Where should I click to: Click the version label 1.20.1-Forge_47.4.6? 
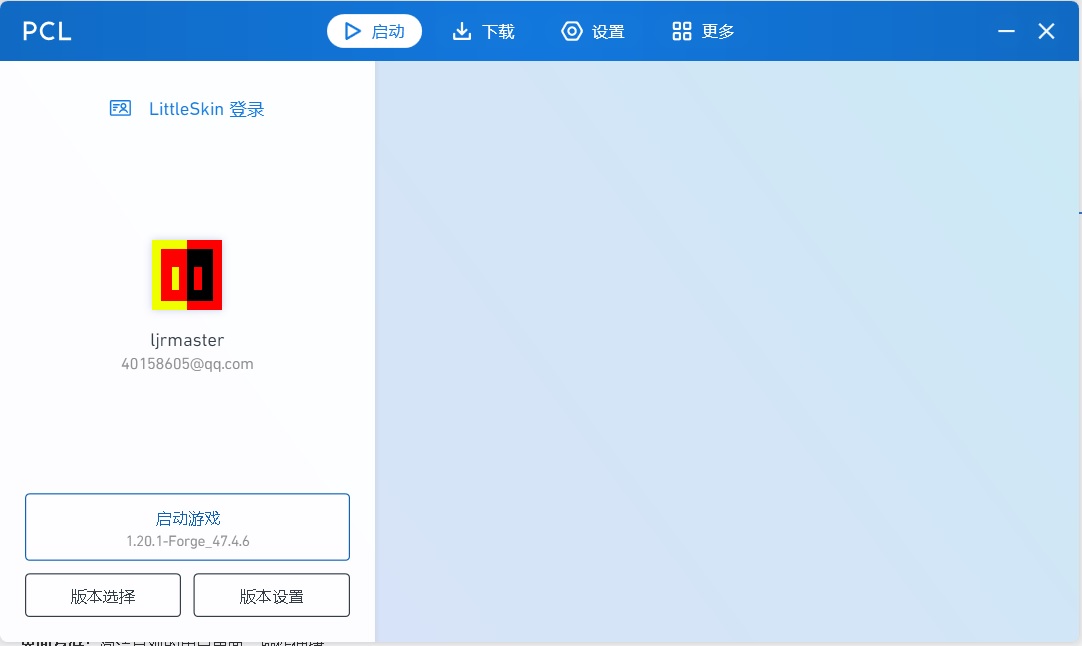(x=187, y=542)
